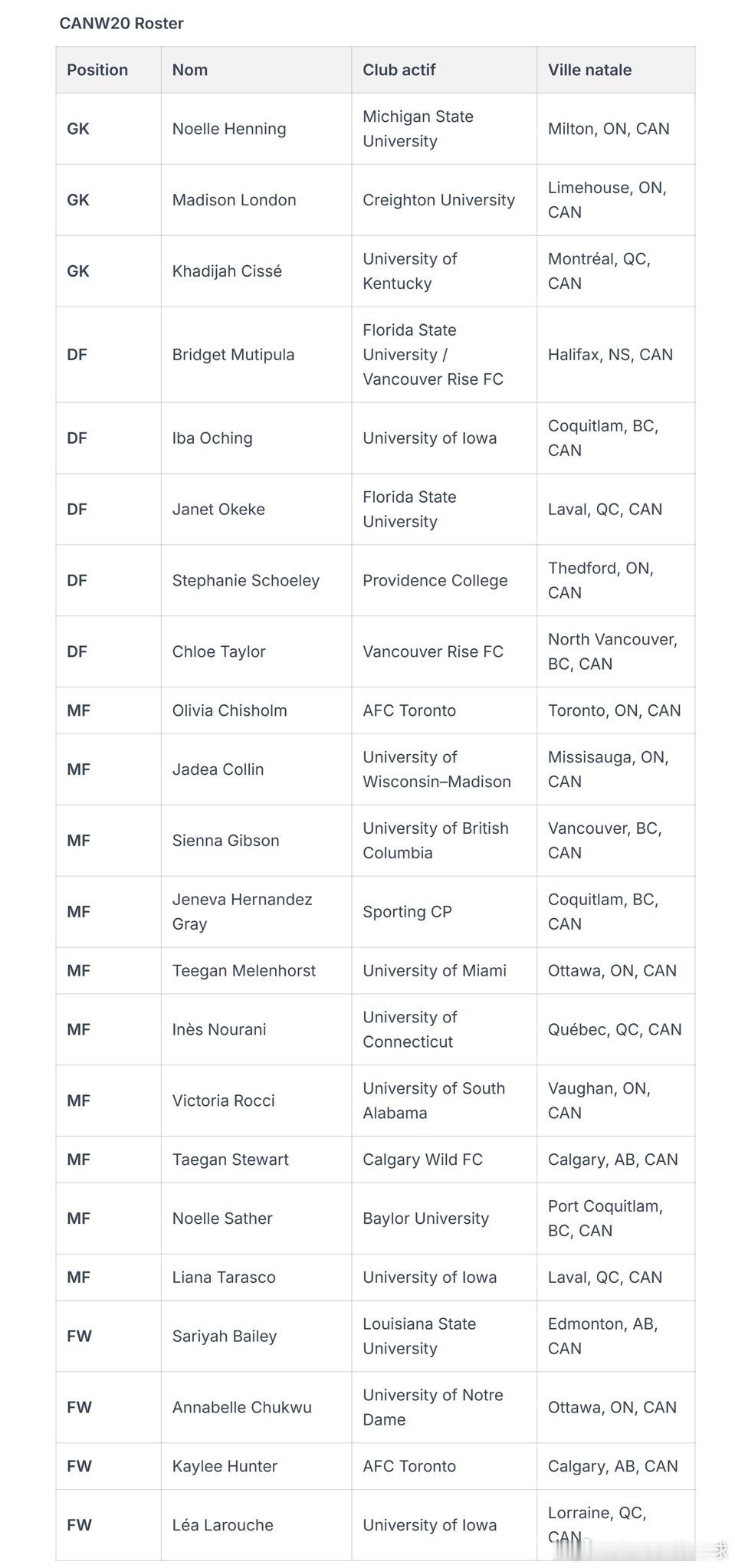Click the Club actif column header

click(x=444, y=70)
